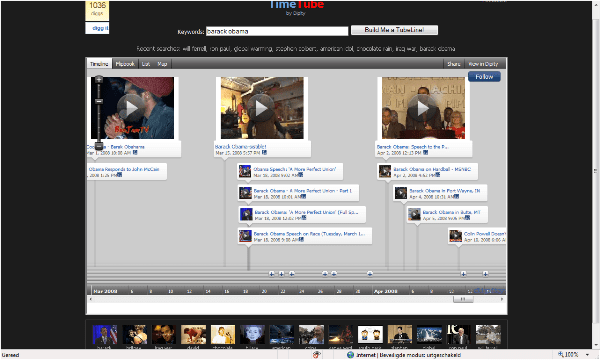600x360 pixels.
Task: Click the 'chocolate rain' recent search
Action: click(373, 49)
